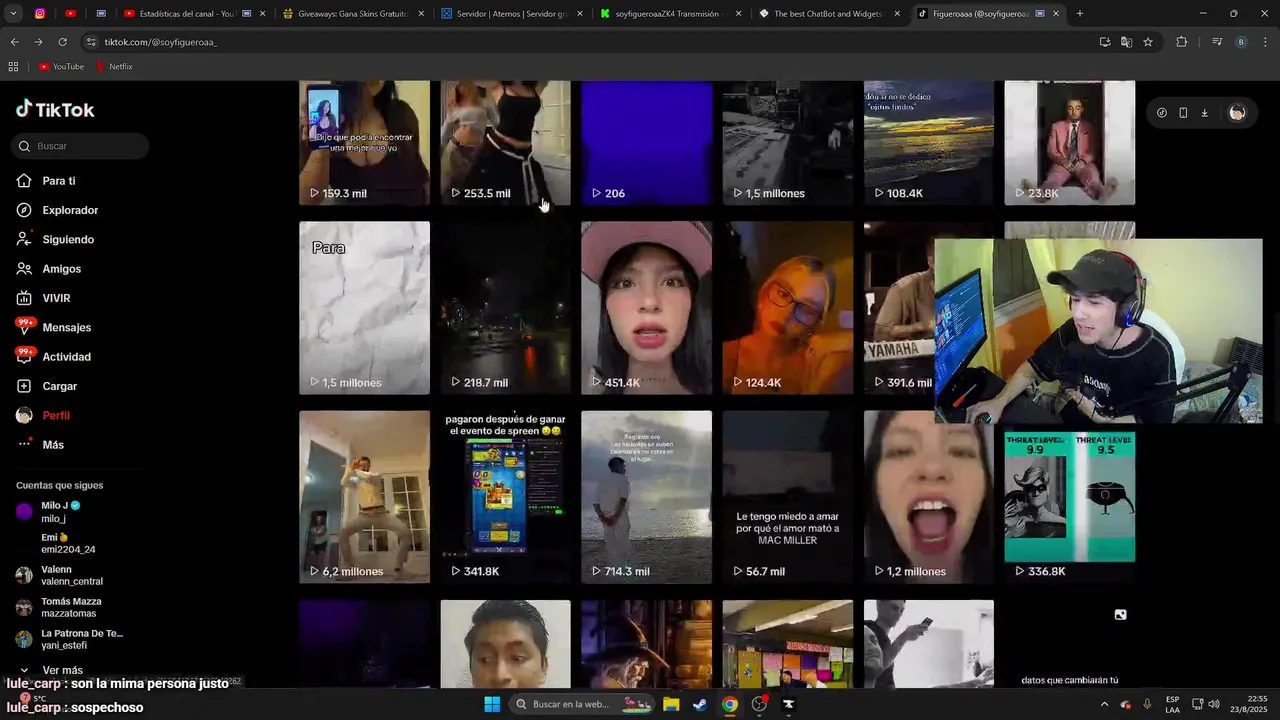
Task: Switch to Servidor Aternos tab
Action: (510, 14)
